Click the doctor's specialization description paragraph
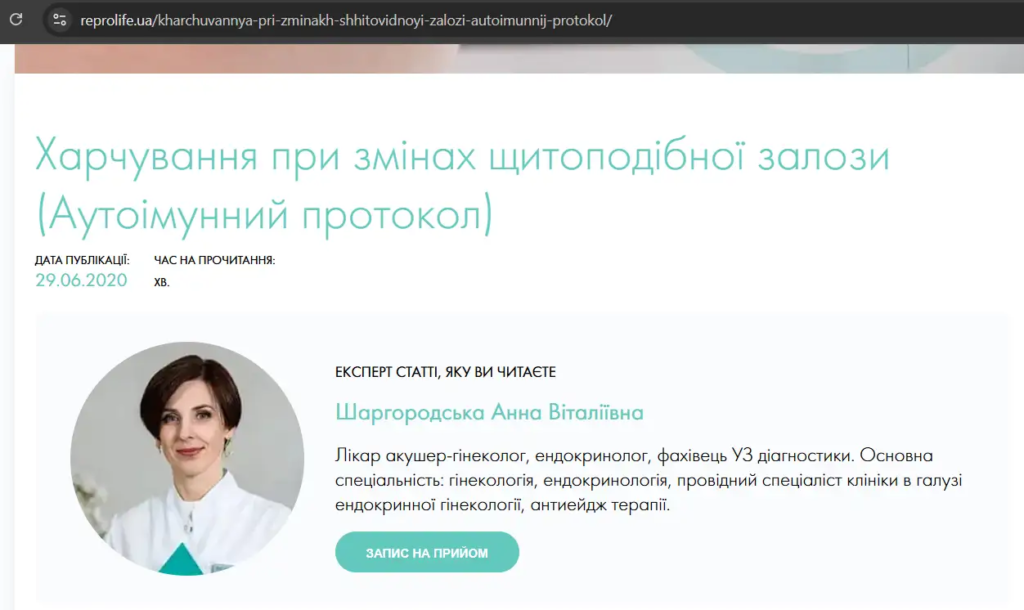Screen dimensions: 1024x610 pyautogui.click(x=648, y=478)
